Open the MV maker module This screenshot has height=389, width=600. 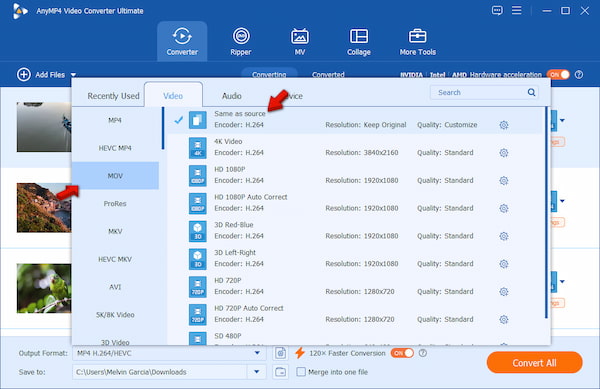300,41
